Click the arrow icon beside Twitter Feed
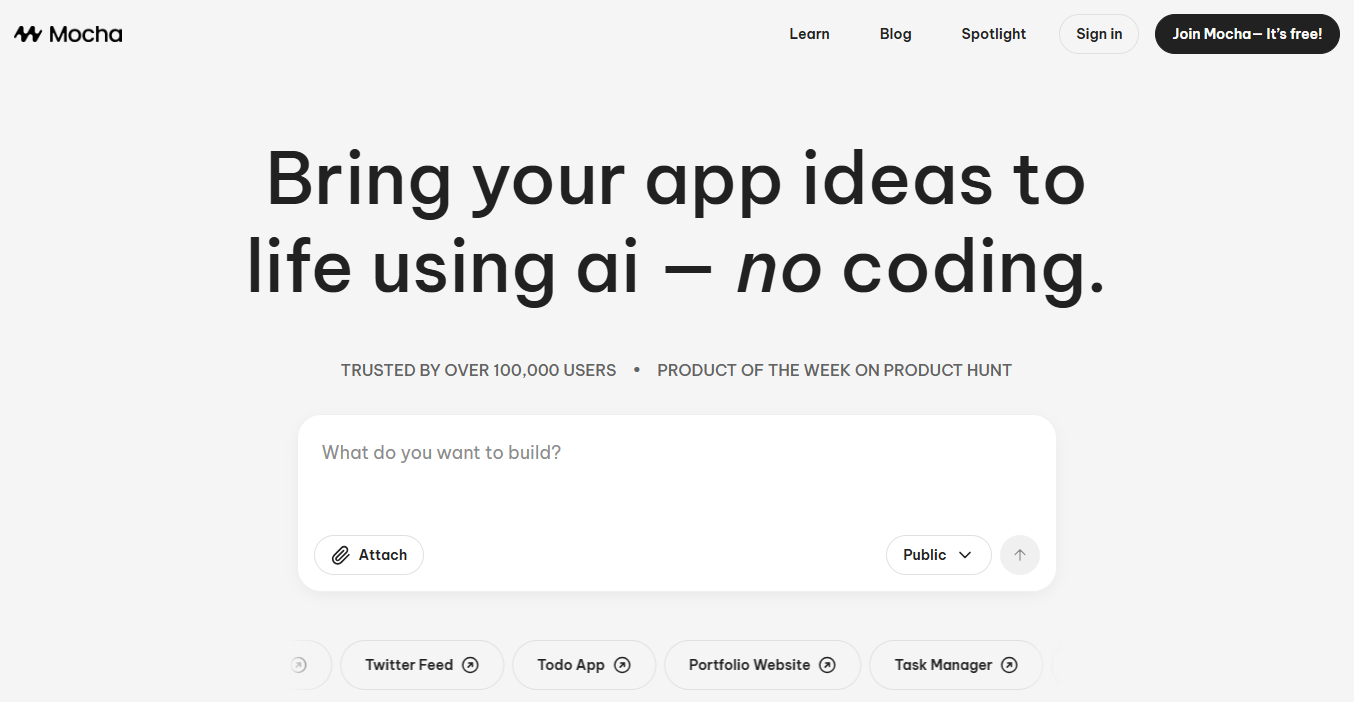 click(x=470, y=665)
